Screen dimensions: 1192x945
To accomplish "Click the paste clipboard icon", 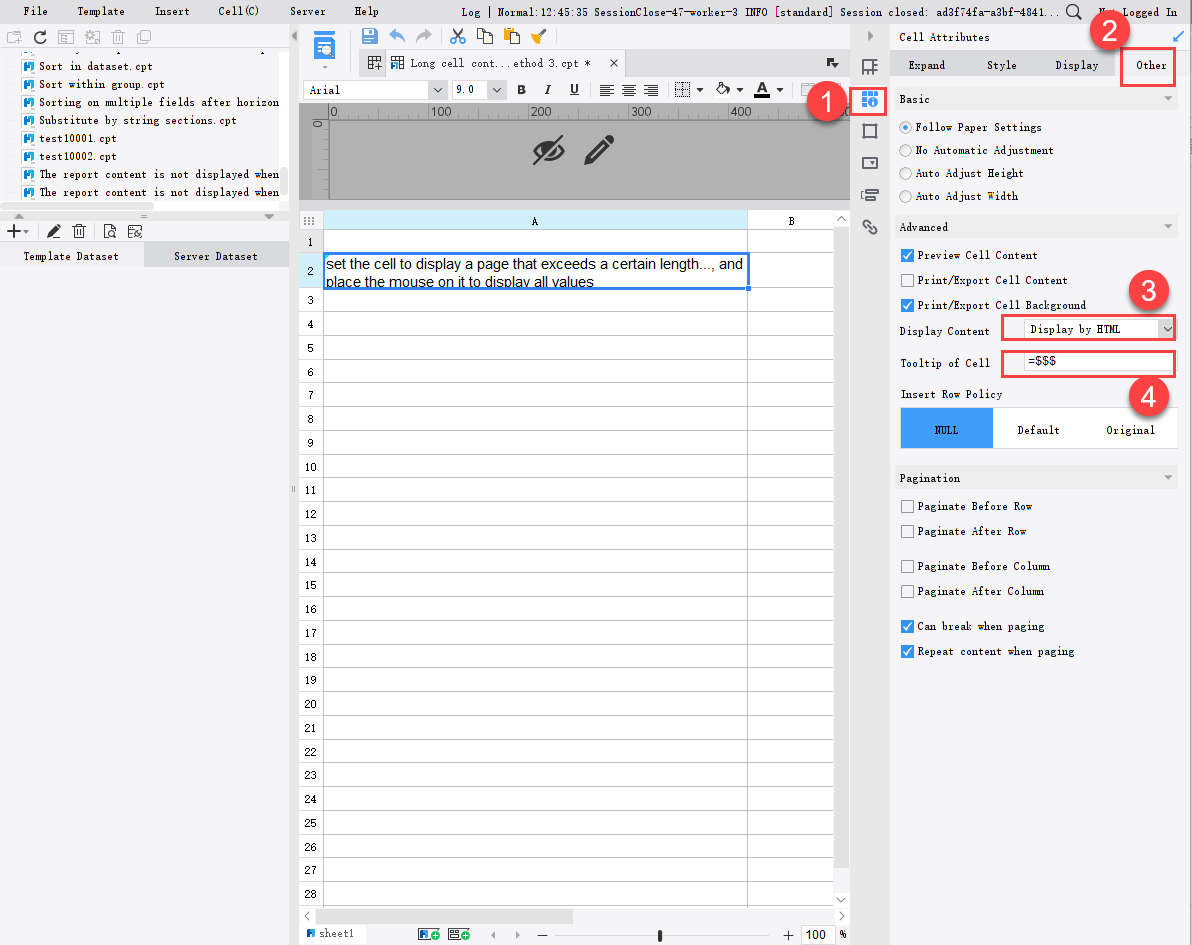I will (x=512, y=36).
